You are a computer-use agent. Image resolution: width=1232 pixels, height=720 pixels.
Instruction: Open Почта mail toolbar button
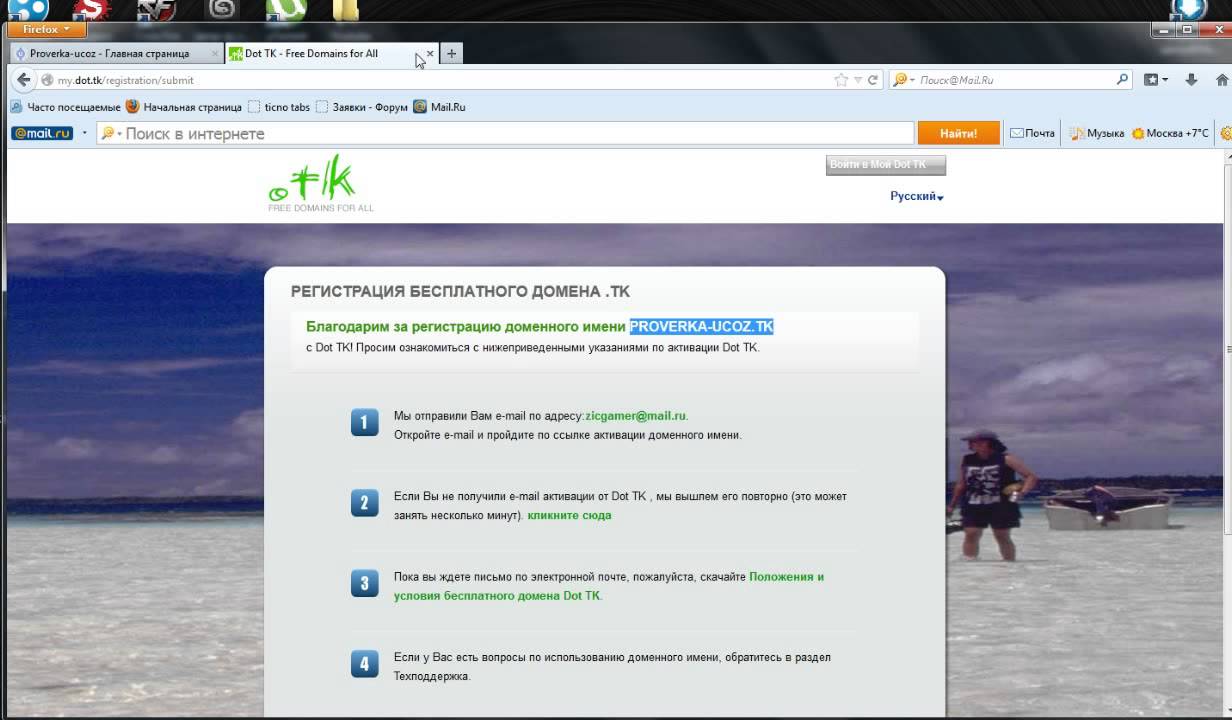[1032, 133]
